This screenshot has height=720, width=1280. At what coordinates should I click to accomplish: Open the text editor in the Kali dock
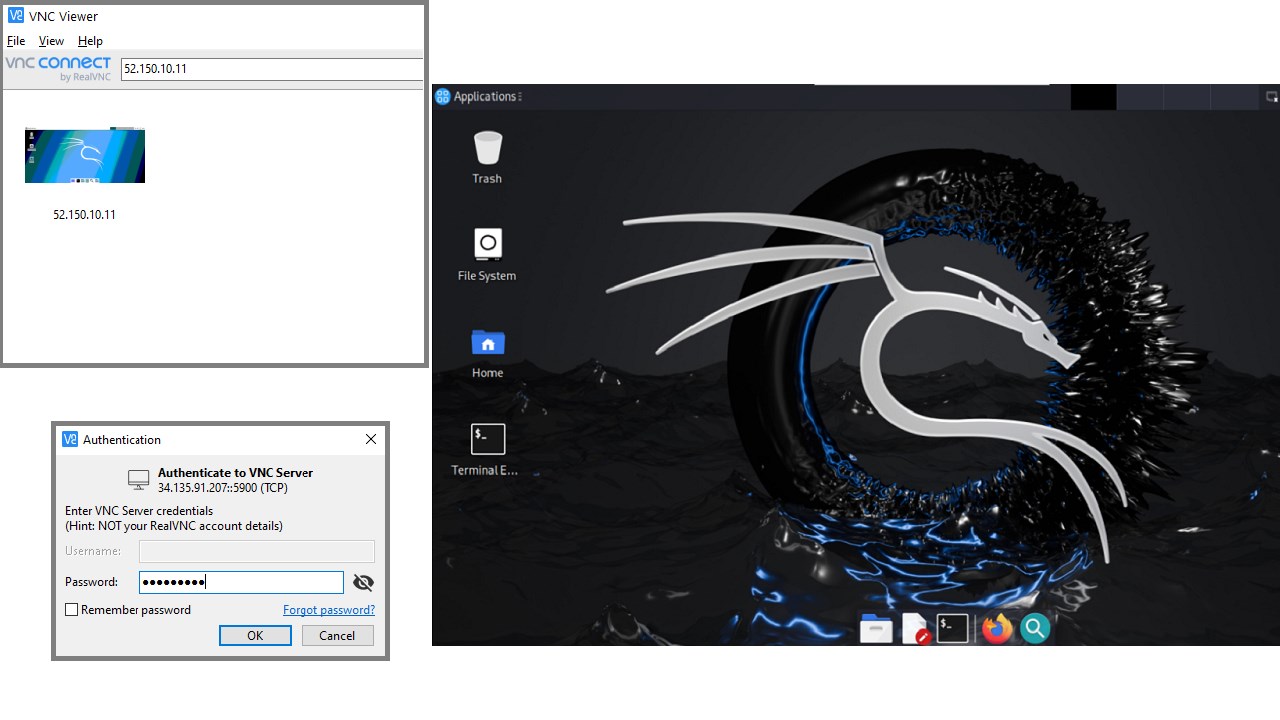pos(915,629)
